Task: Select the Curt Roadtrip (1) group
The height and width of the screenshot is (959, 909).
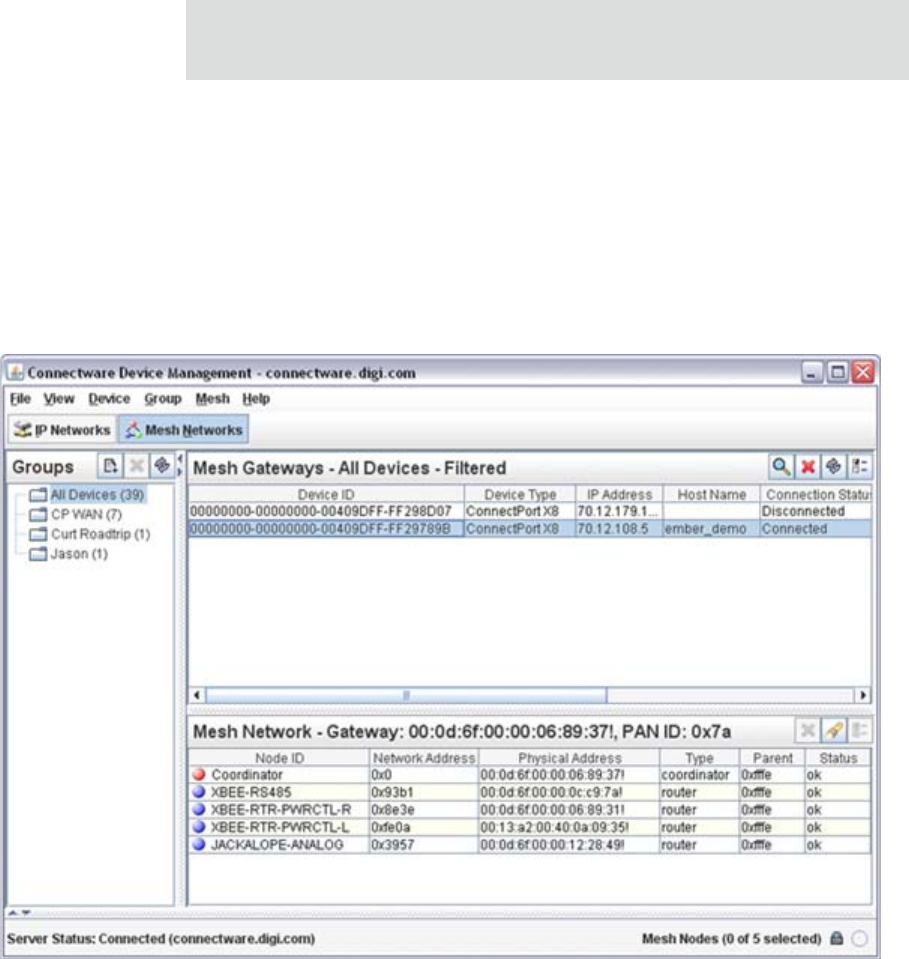Action: 100,534
